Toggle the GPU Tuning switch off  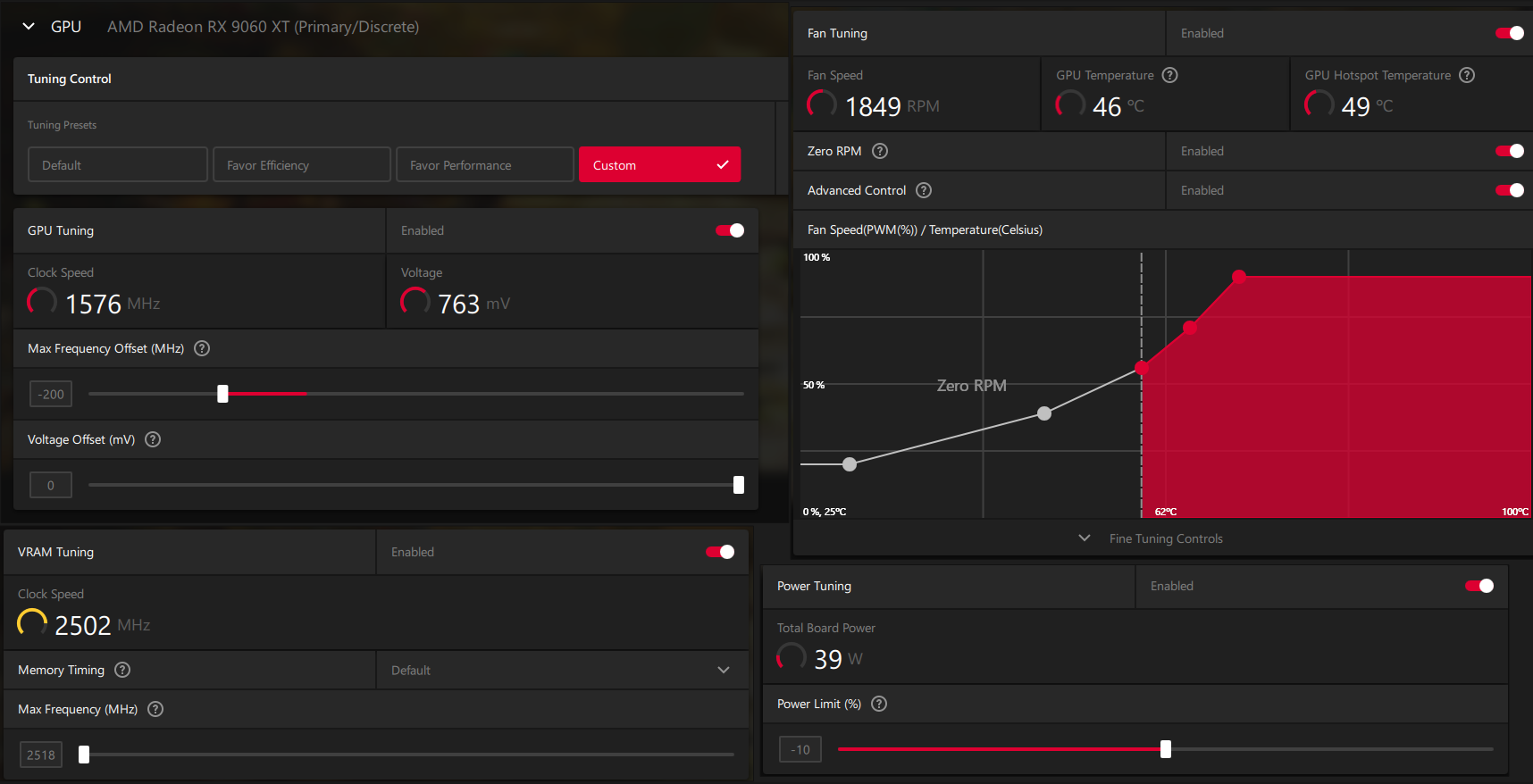pos(730,230)
